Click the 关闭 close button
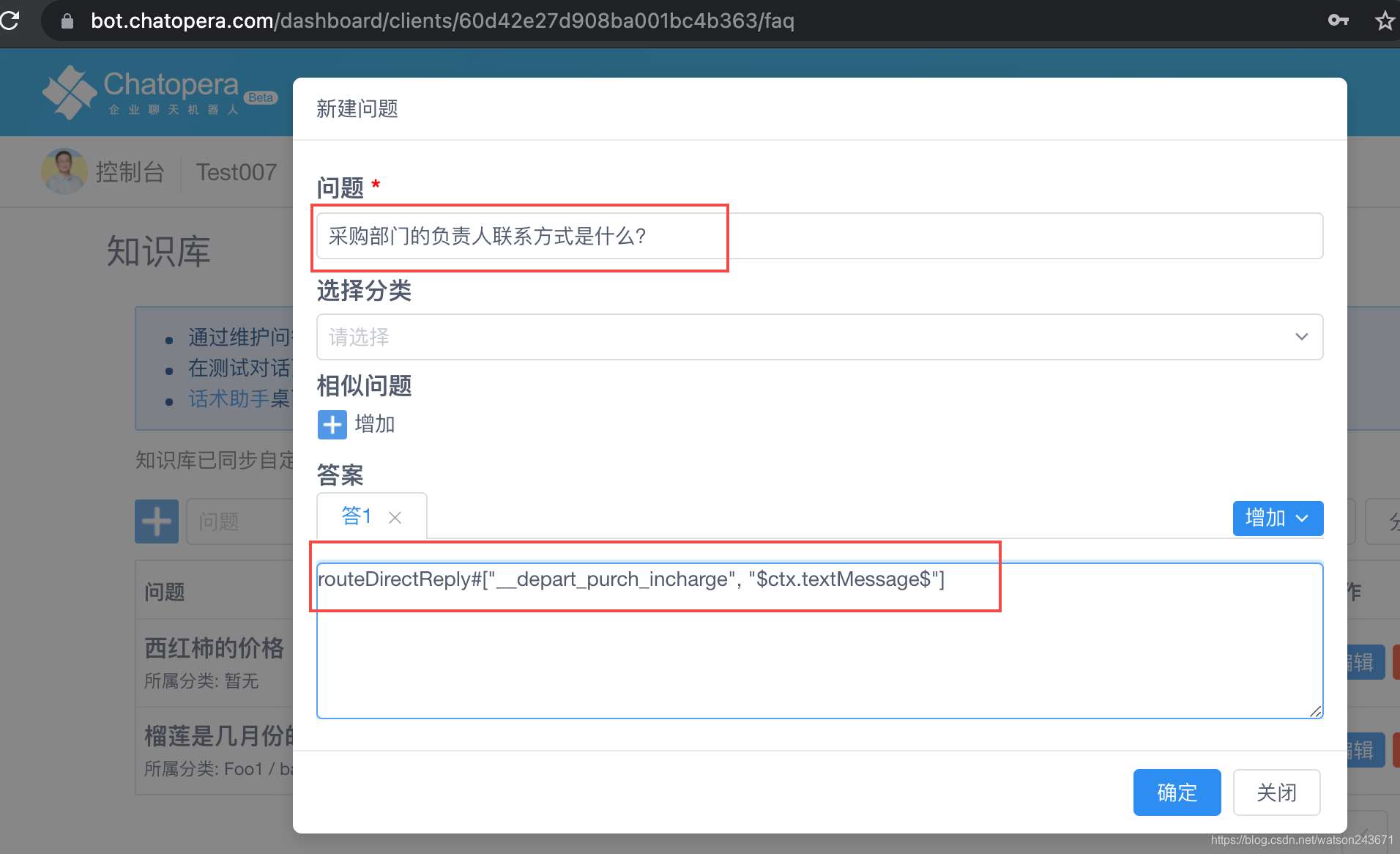 click(x=1276, y=792)
